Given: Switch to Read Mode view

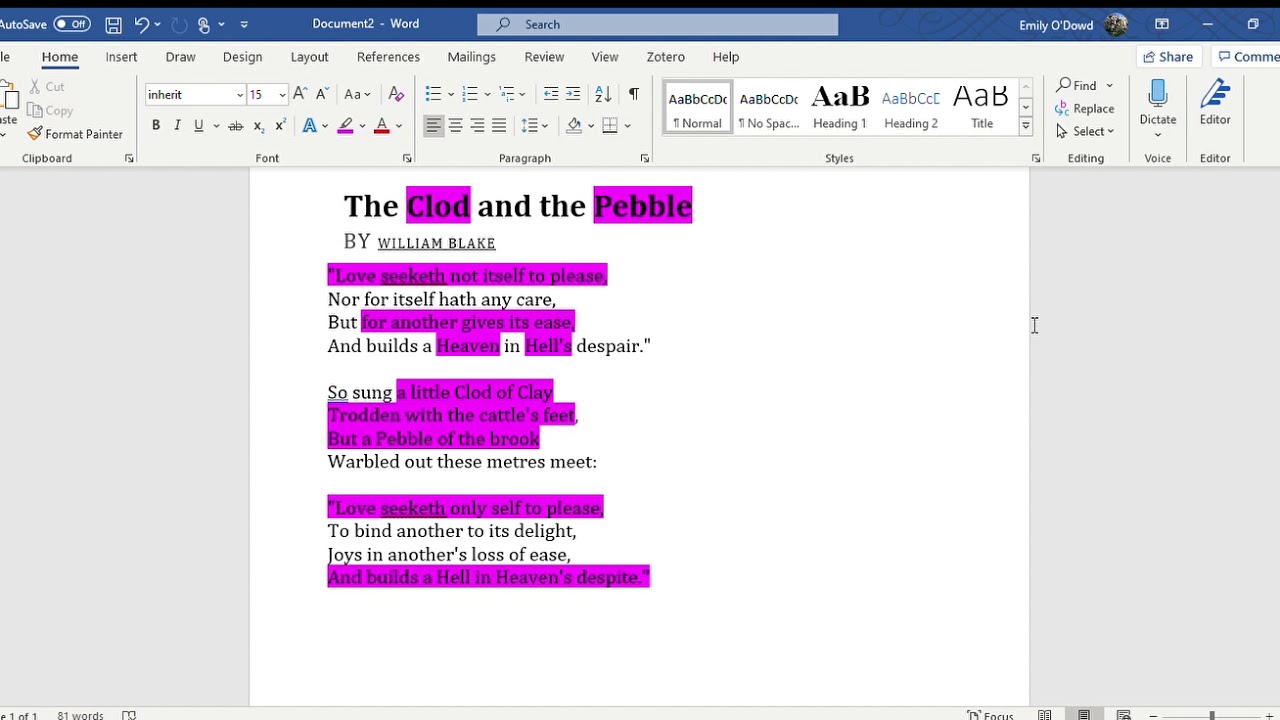Looking at the screenshot, I should click(1045, 714).
